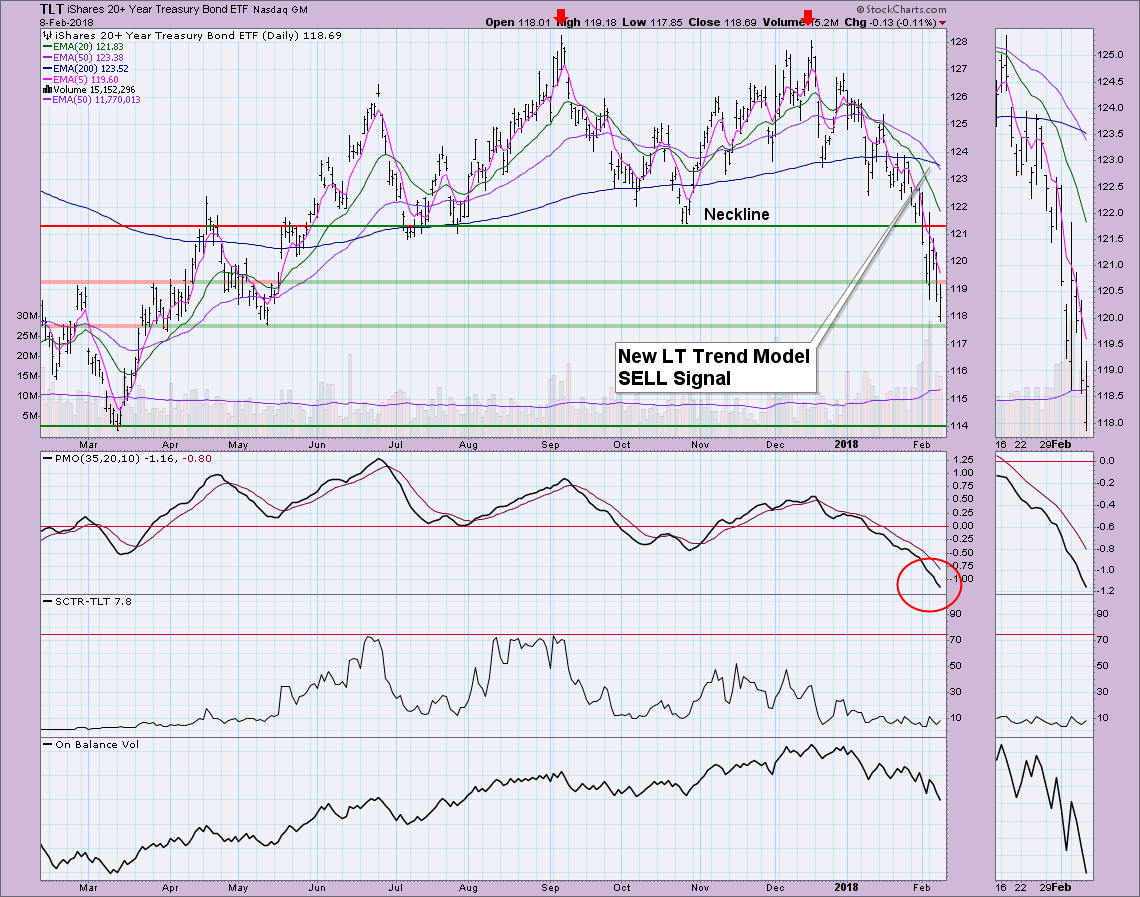Select the 'Nasdaq GM' exchange label
This screenshot has height=897, width=1140.
(x=281, y=10)
